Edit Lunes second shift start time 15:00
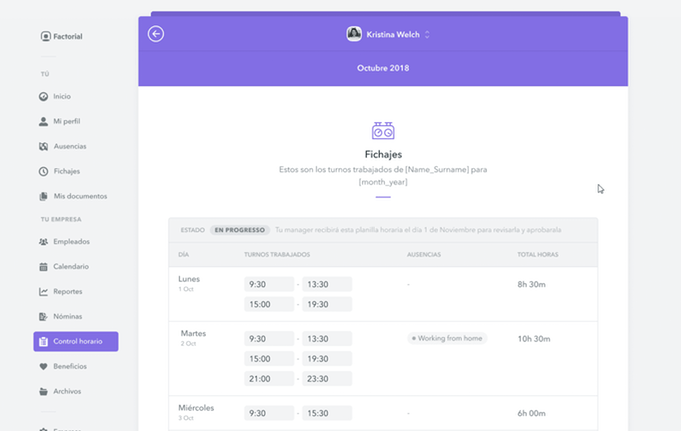 [269, 304]
